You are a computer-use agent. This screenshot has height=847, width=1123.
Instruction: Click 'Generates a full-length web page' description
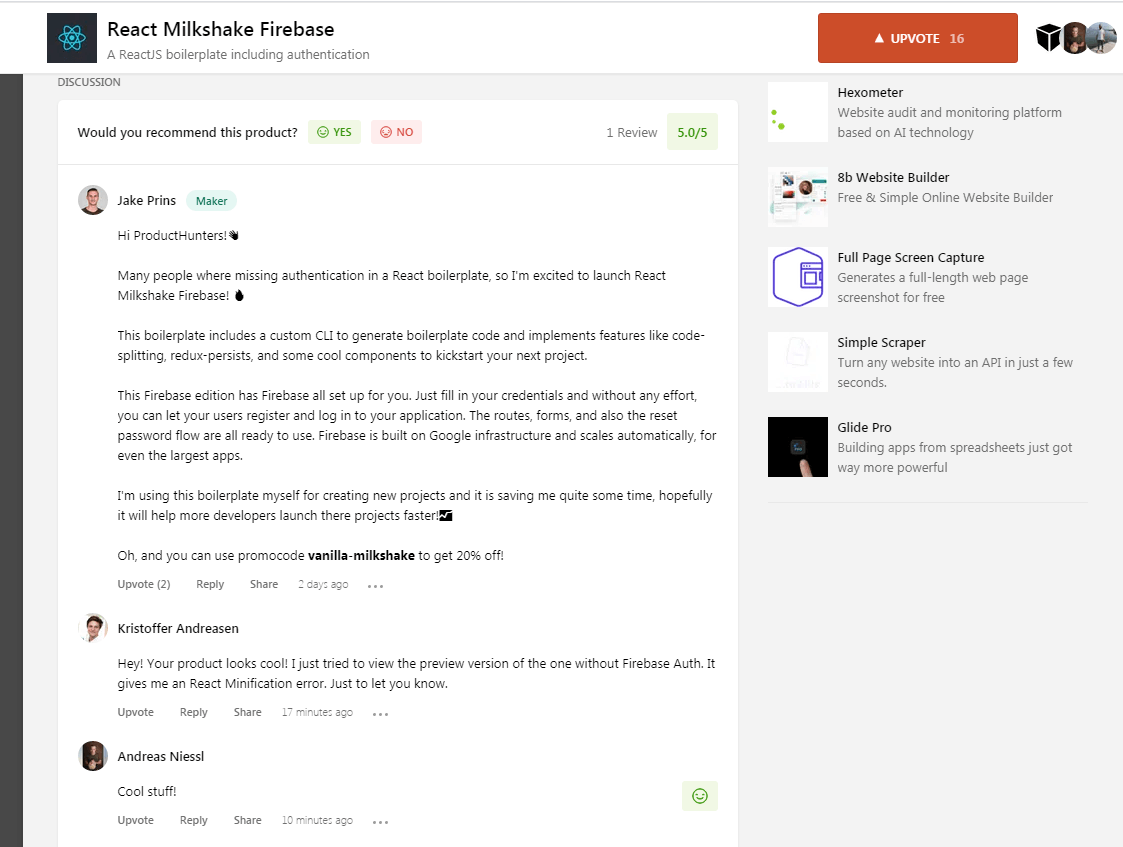click(932, 287)
